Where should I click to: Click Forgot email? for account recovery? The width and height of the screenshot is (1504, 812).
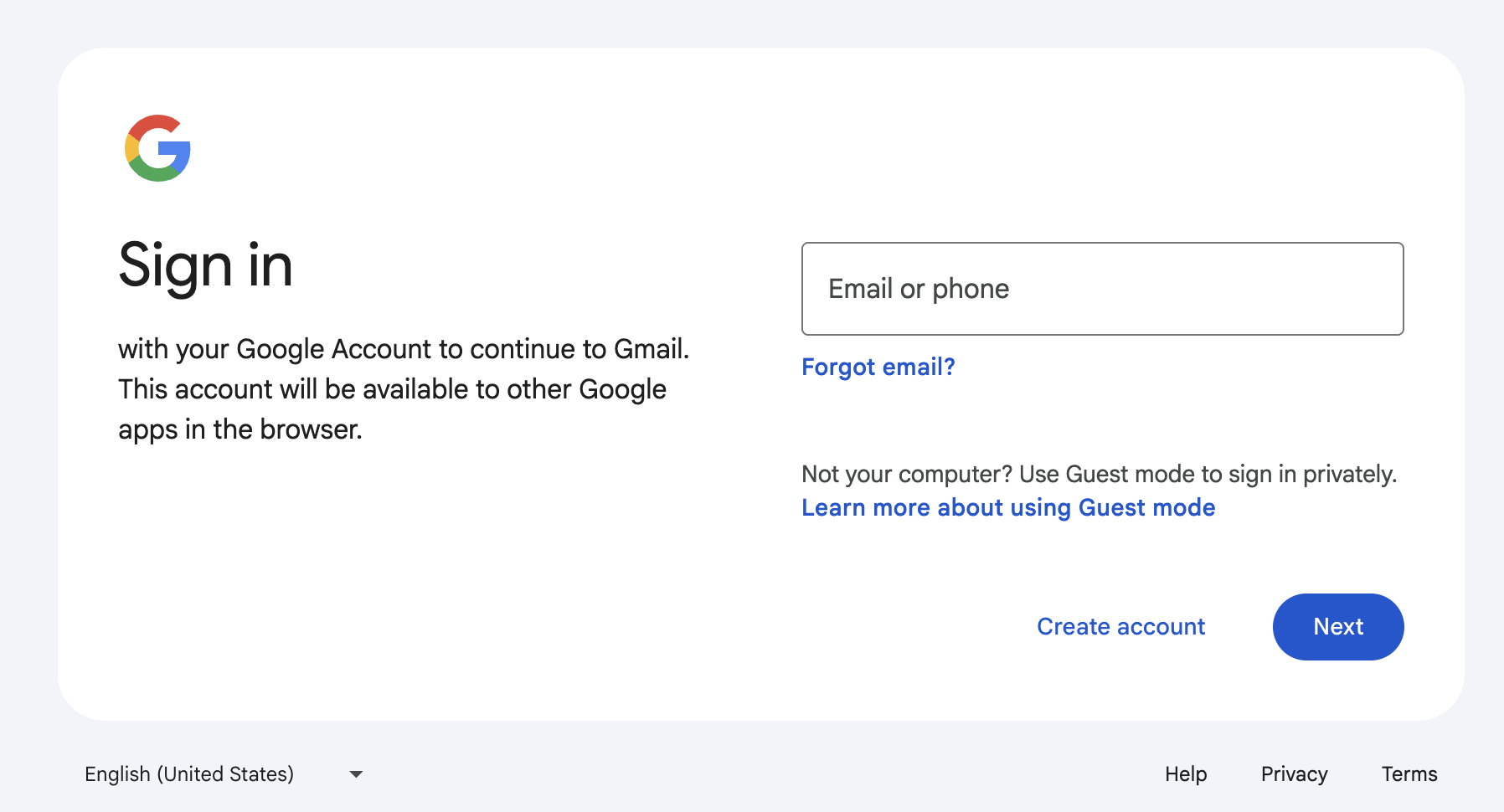point(877,367)
